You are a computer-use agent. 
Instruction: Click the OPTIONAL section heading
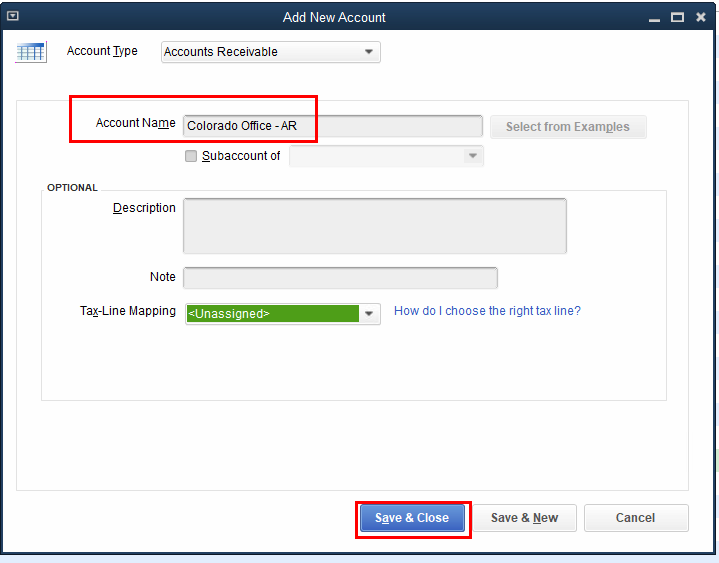pyautogui.click(x=72, y=188)
